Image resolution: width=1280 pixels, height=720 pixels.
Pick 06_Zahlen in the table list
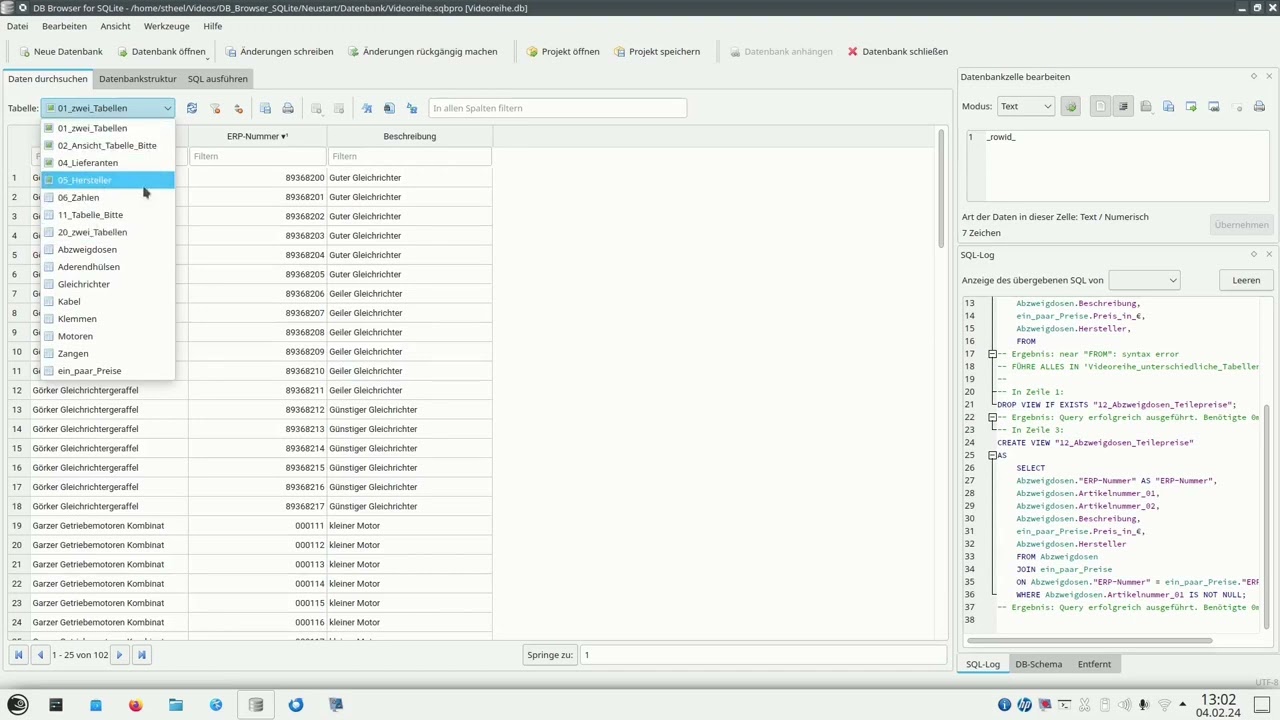(108, 197)
